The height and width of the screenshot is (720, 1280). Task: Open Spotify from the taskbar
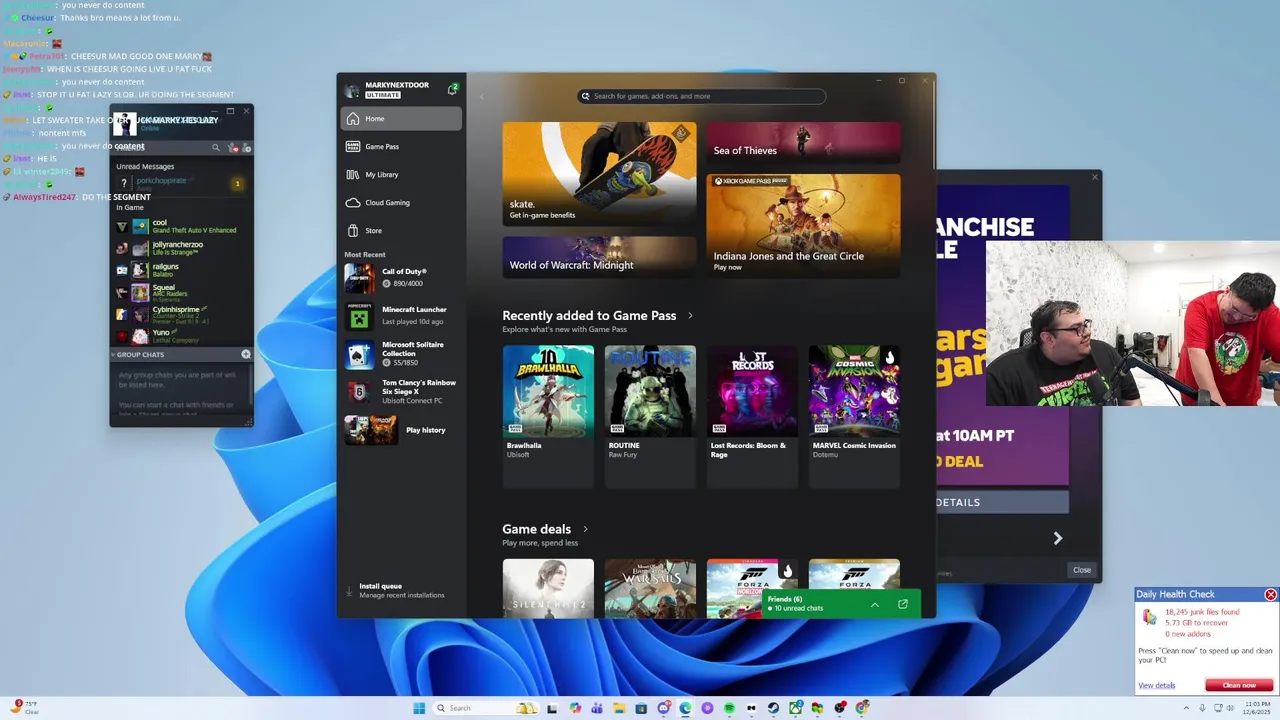coord(729,708)
